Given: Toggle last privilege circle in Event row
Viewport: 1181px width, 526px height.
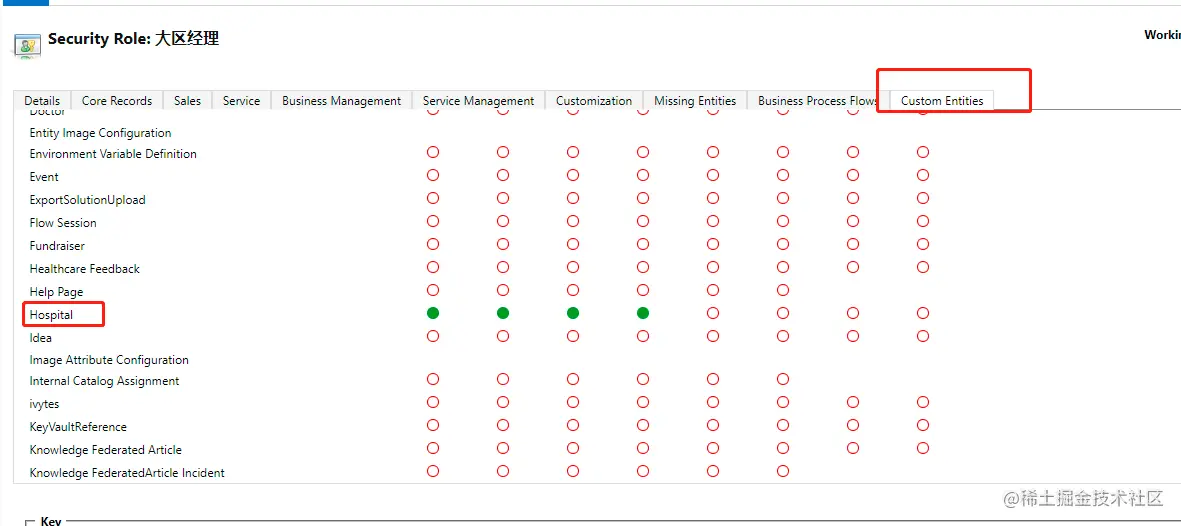Looking at the screenshot, I should tap(923, 176).
